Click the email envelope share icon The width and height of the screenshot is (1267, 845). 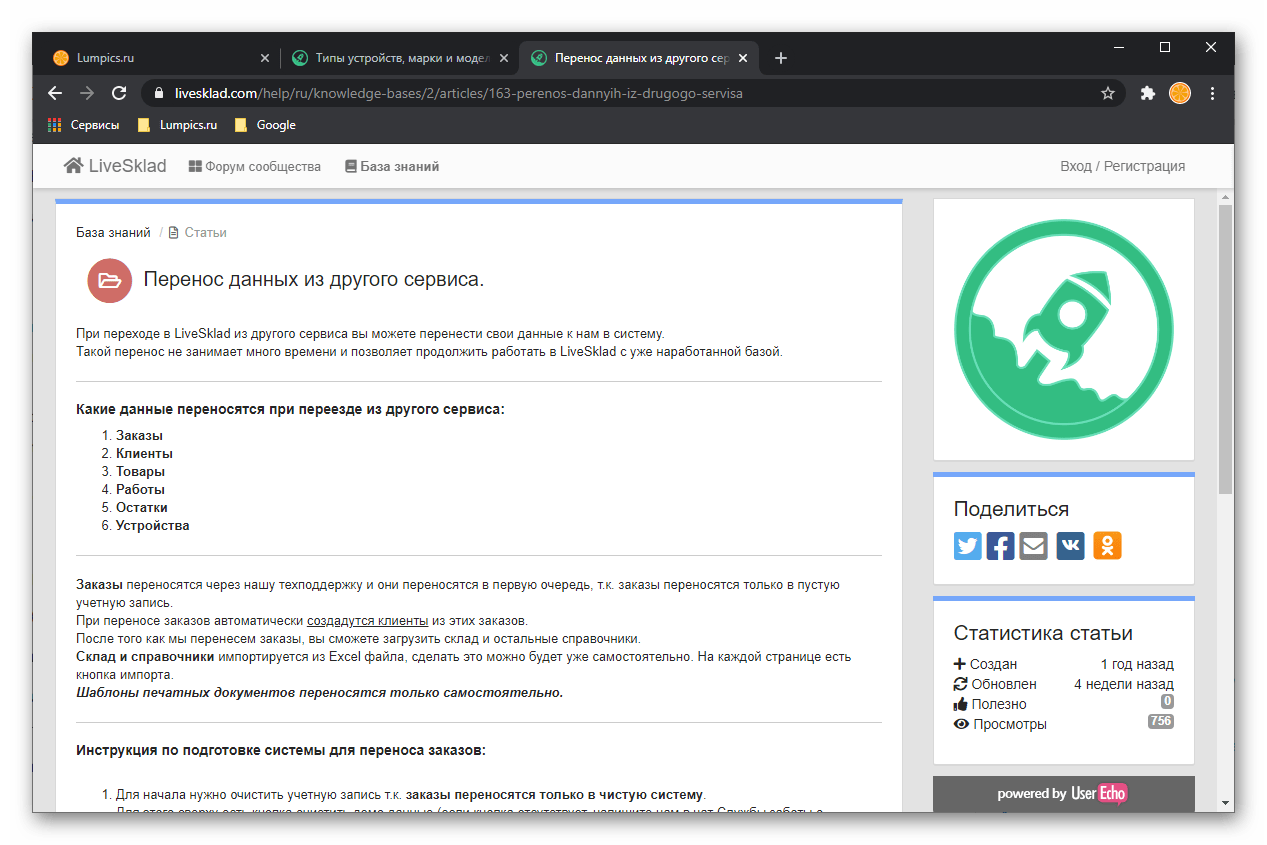[1033, 546]
